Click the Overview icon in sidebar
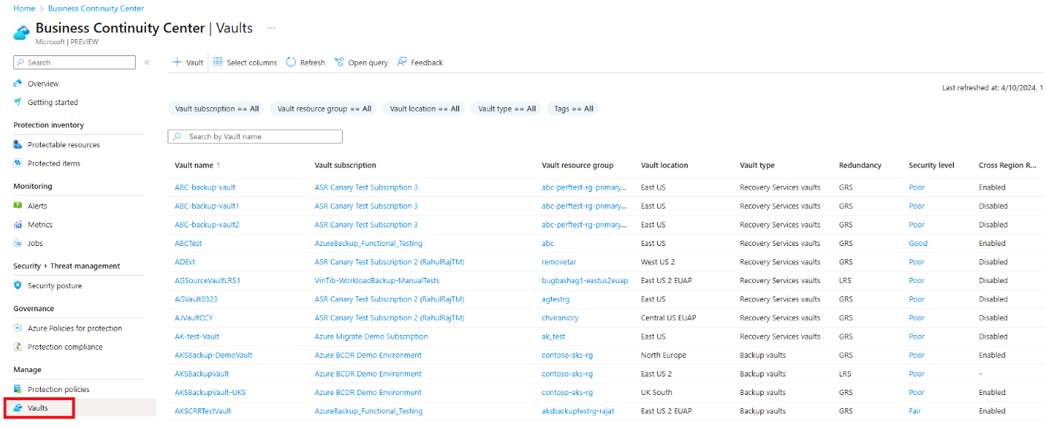 (x=18, y=83)
